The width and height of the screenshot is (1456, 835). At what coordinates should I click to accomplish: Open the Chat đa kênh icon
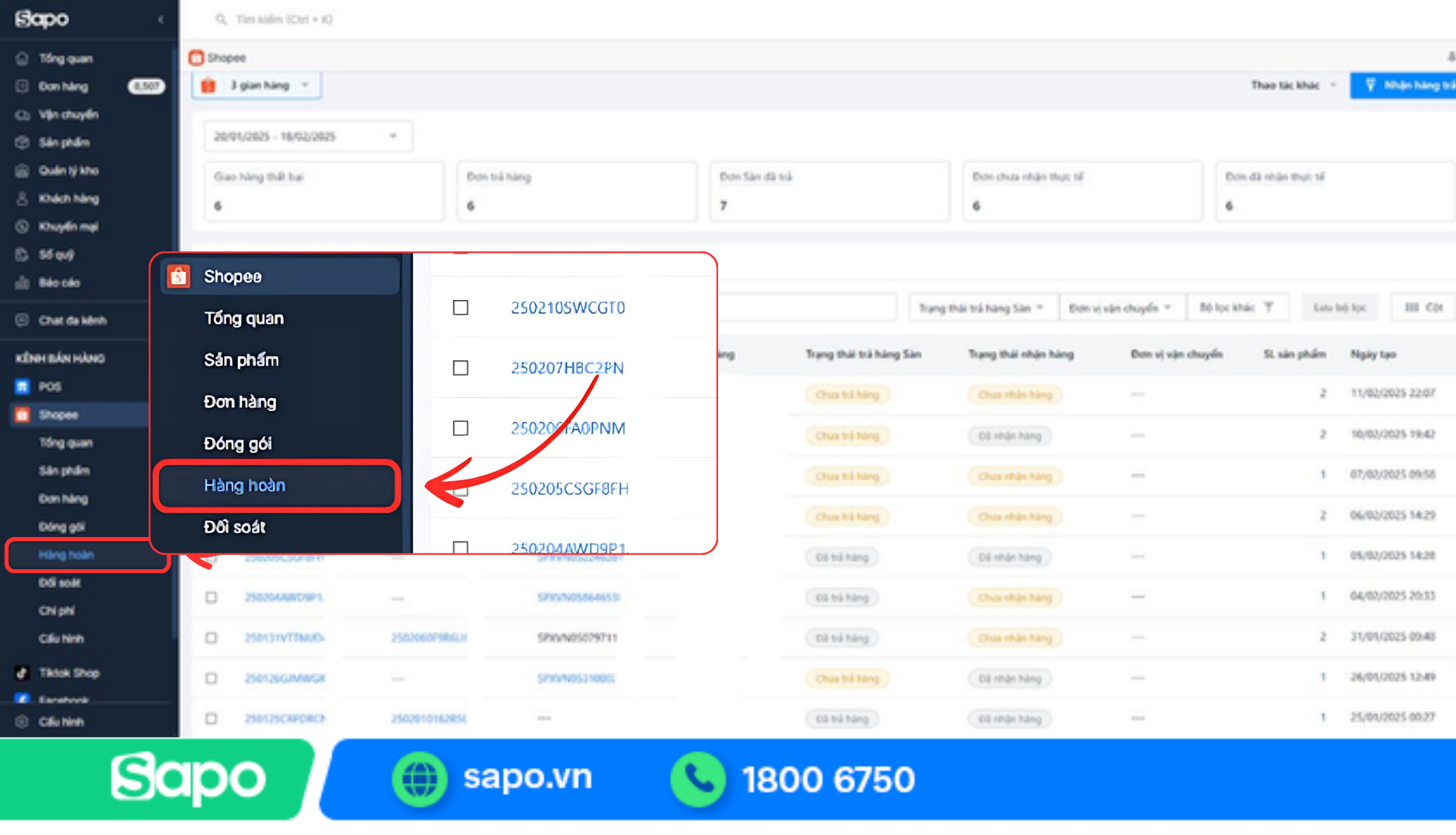click(x=22, y=320)
